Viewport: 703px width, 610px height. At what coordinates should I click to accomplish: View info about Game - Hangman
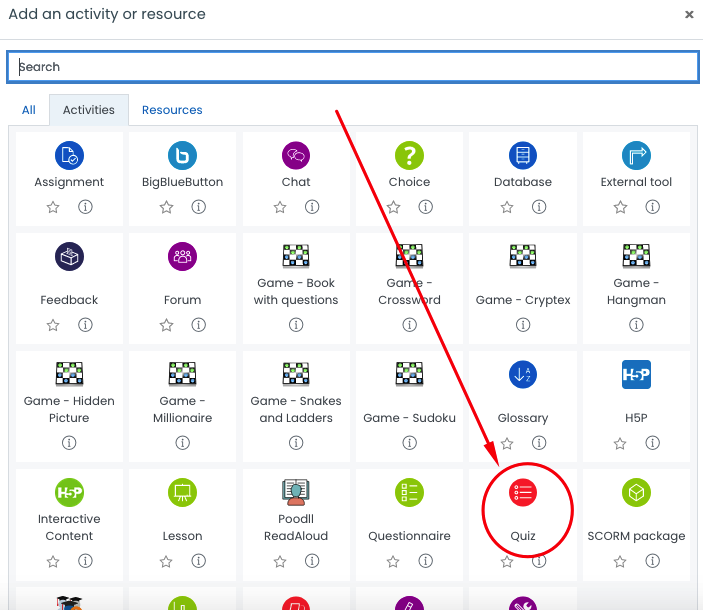click(636, 324)
